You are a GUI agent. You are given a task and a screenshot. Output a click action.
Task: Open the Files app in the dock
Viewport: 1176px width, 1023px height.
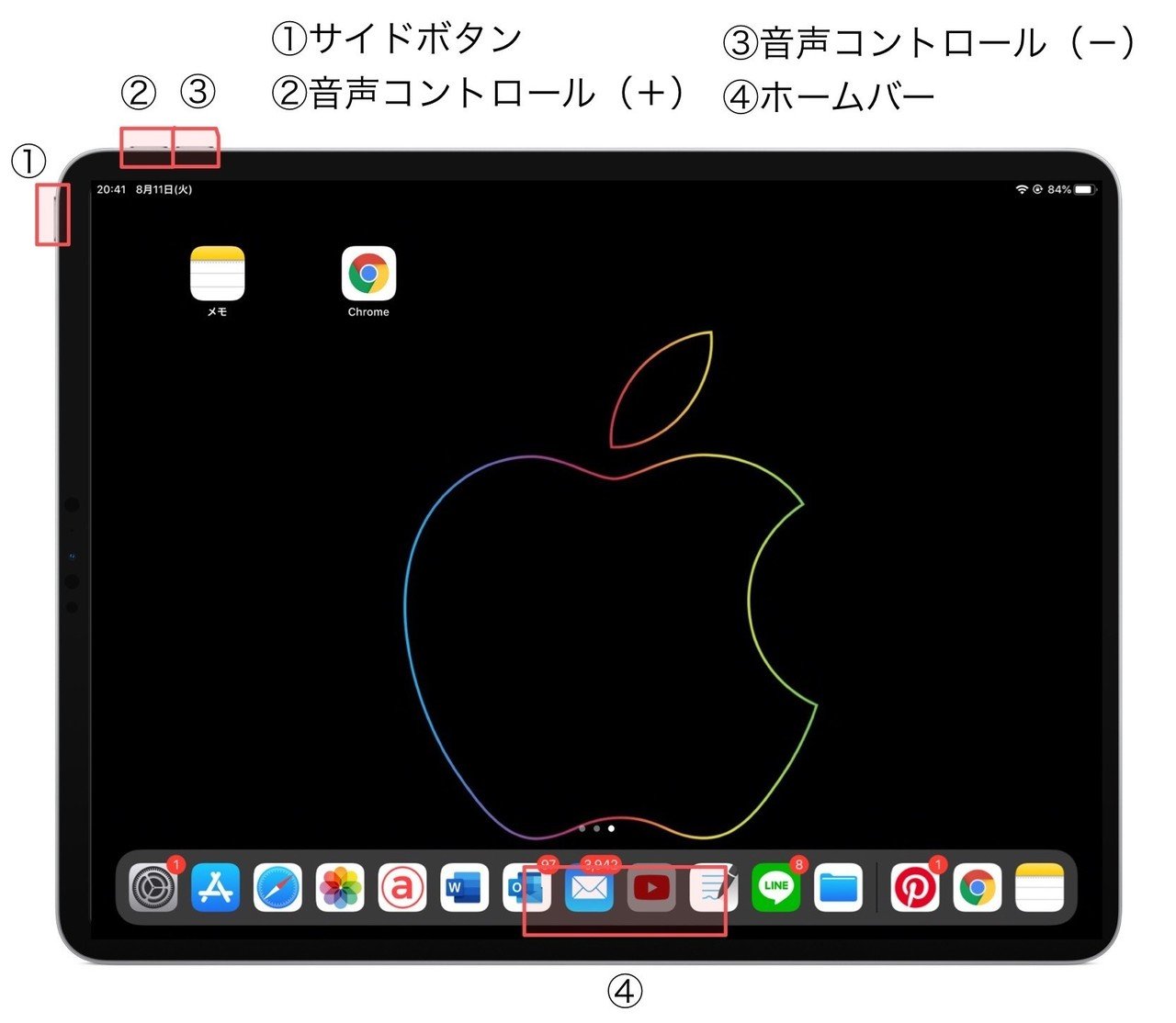click(838, 888)
